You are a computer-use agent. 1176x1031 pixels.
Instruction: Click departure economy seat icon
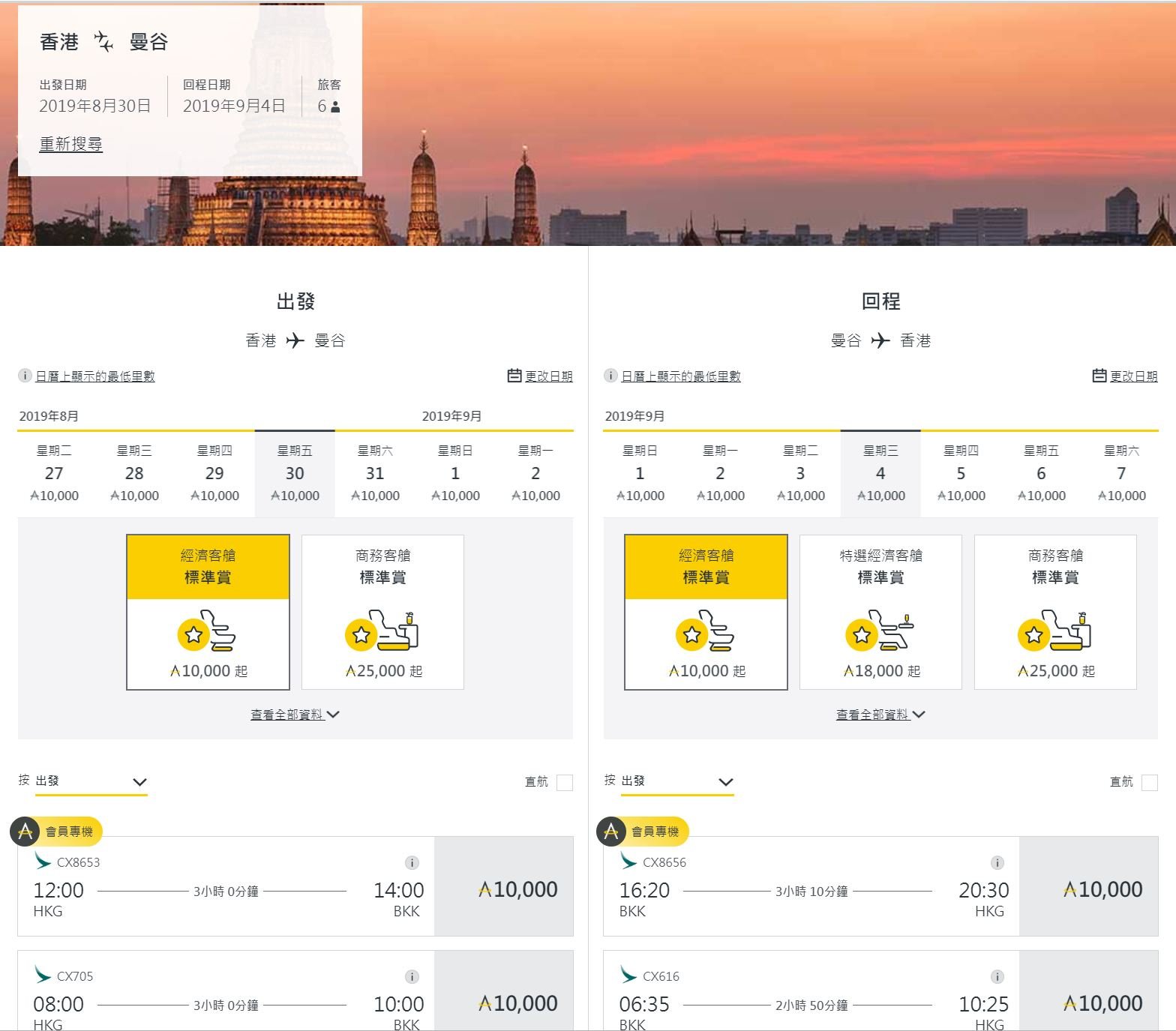(207, 631)
